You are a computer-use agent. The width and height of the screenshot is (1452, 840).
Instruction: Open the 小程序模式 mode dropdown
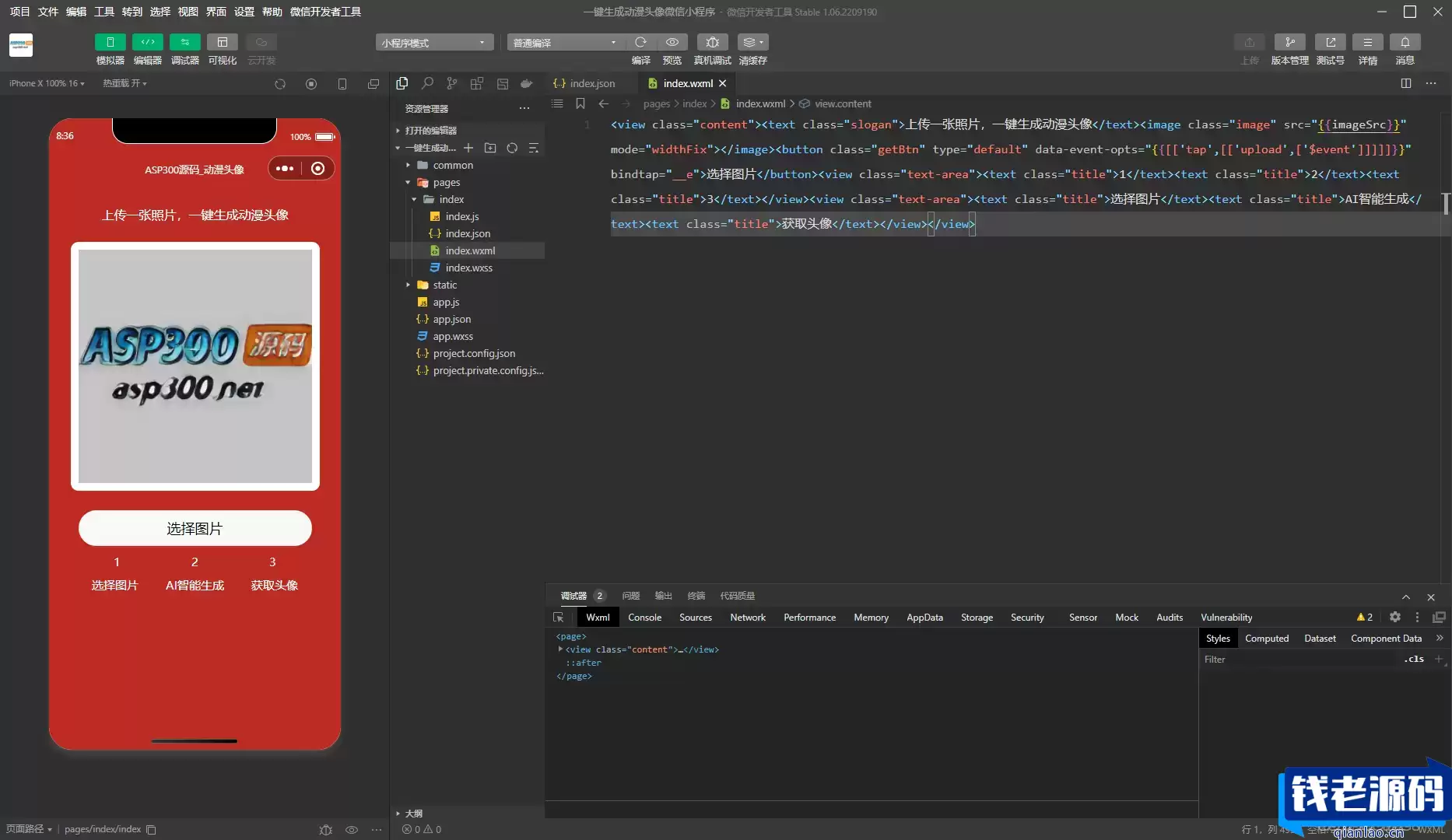tap(434, 42)
